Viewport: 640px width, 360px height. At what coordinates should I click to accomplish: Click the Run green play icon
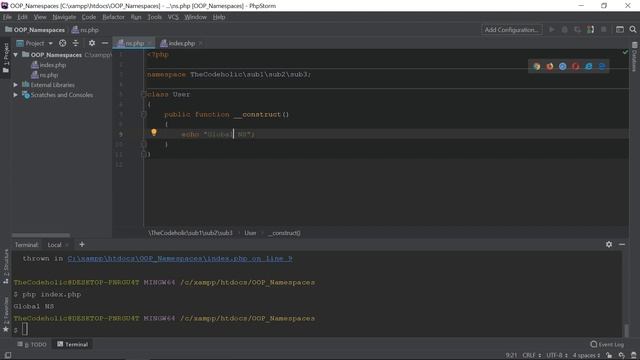(x=552, y=30)
